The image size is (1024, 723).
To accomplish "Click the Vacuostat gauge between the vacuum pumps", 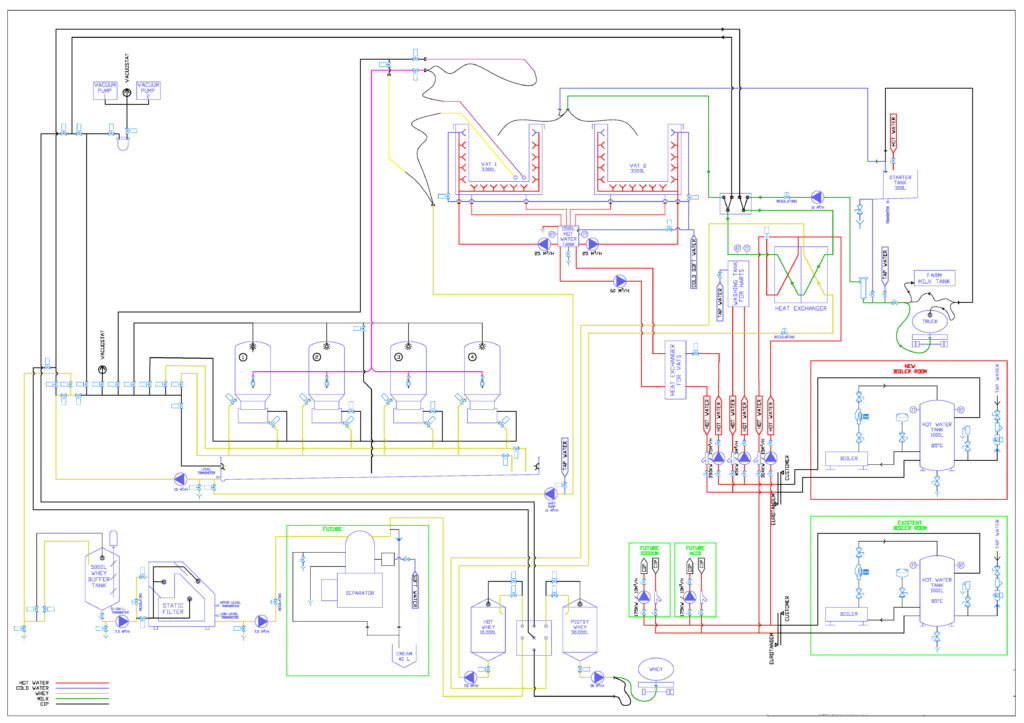I will point(127,93).
